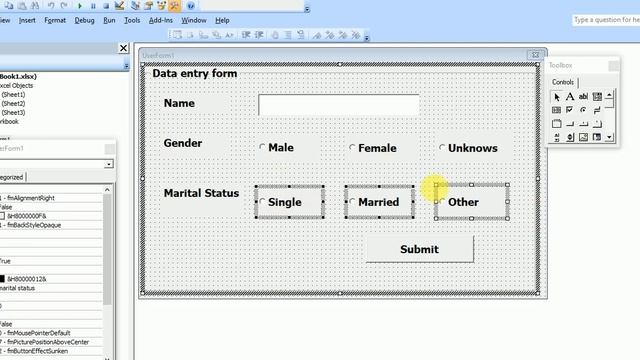640x360 pixels.
Task: Open the Debug menu
Action: pyautogui.click(x=84, y=20)
